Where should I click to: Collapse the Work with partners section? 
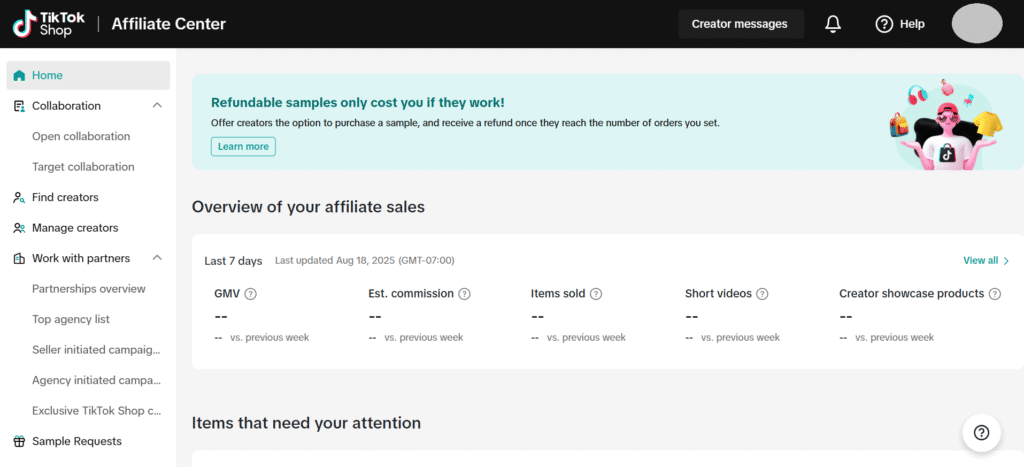157,258
